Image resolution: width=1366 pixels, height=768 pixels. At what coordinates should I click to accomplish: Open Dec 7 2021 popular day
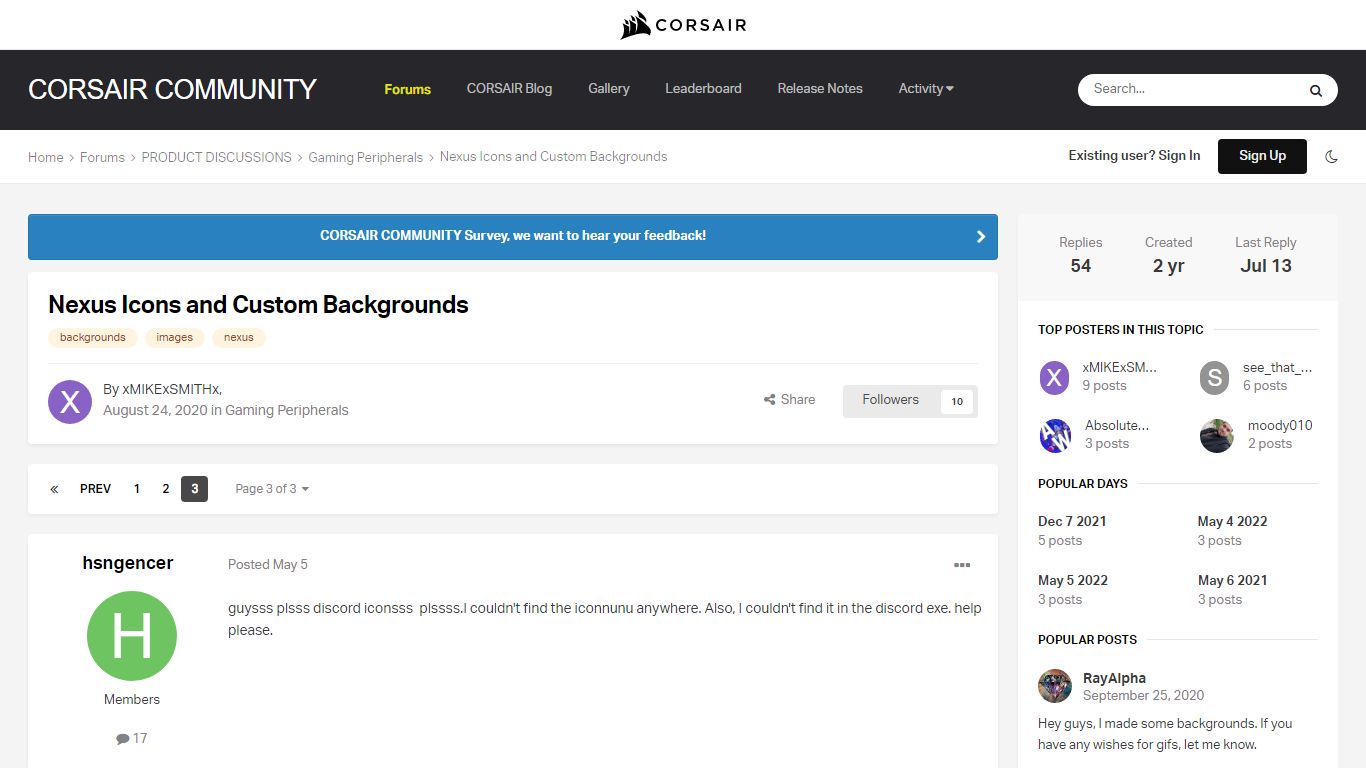point(1072,522)
